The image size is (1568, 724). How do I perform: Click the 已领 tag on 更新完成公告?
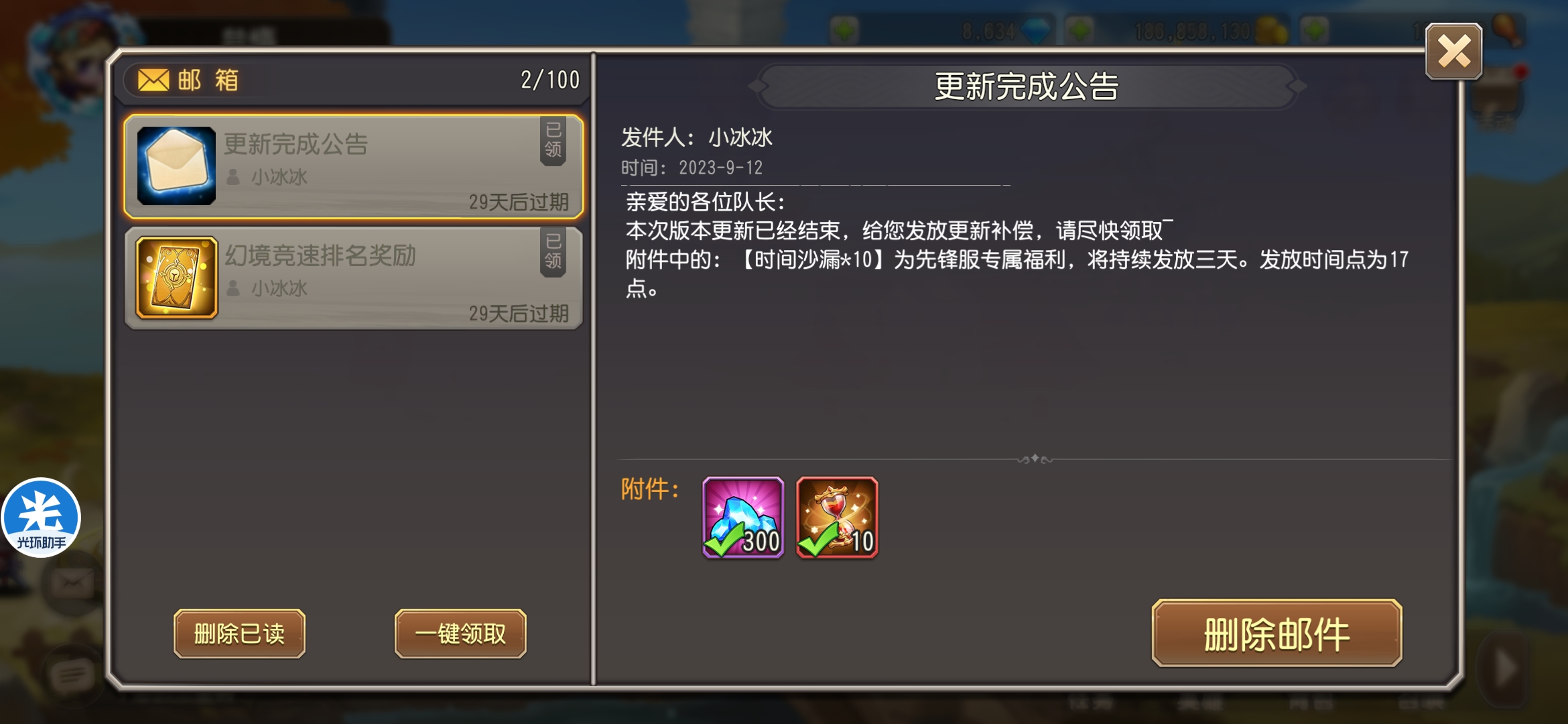point(553,139)
